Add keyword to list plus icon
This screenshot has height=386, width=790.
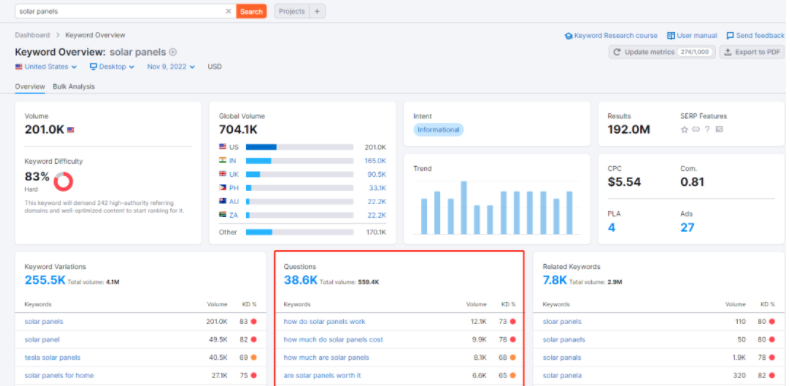173,52
